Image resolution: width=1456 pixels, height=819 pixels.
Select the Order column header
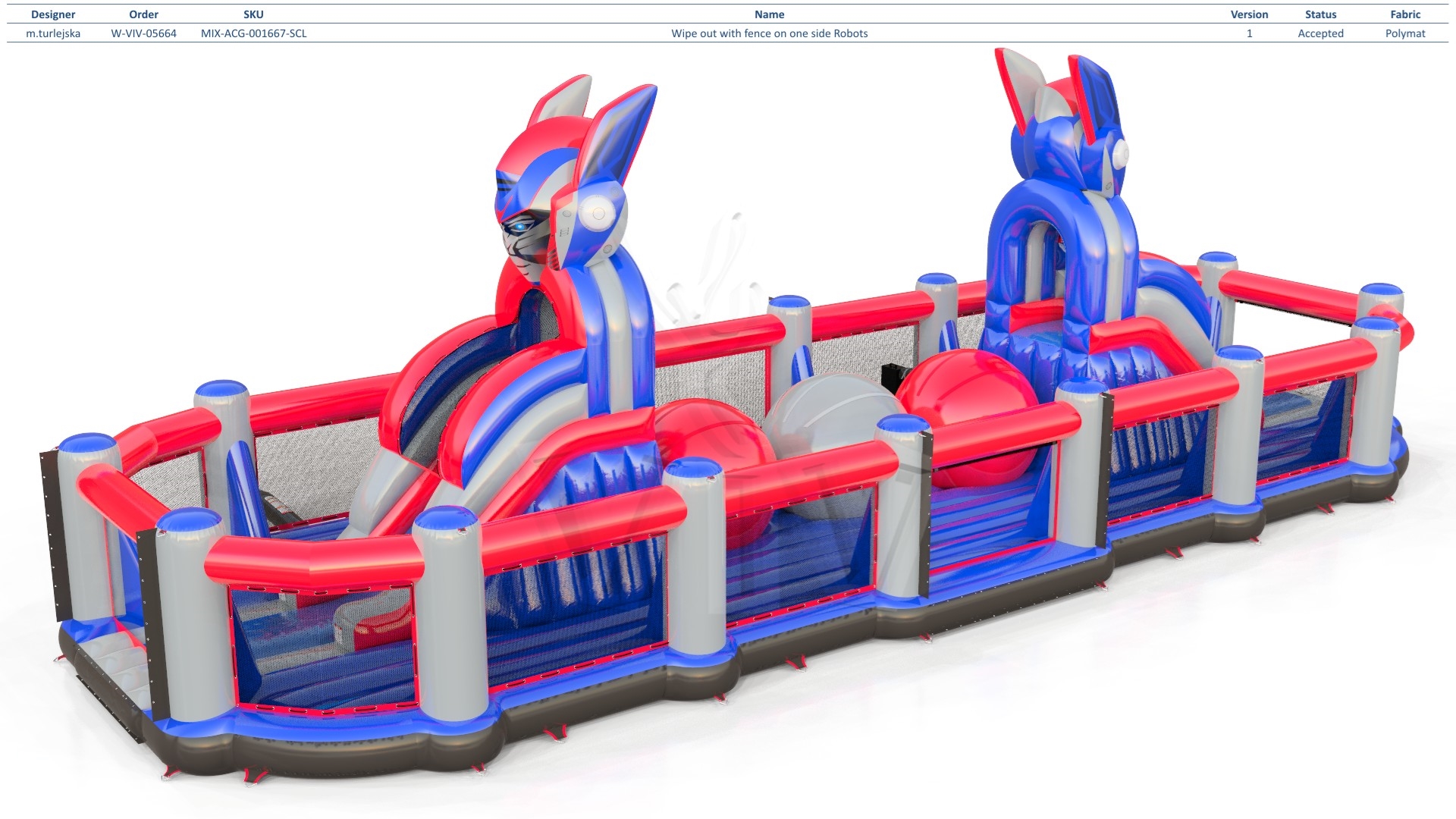143,14
